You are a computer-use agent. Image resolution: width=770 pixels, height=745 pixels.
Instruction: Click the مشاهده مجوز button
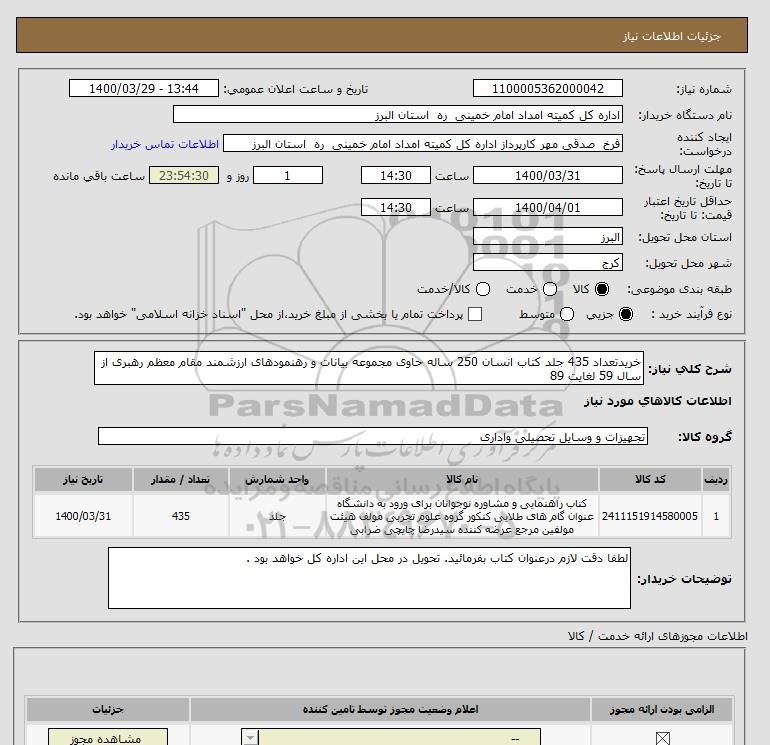click(108, 737)
